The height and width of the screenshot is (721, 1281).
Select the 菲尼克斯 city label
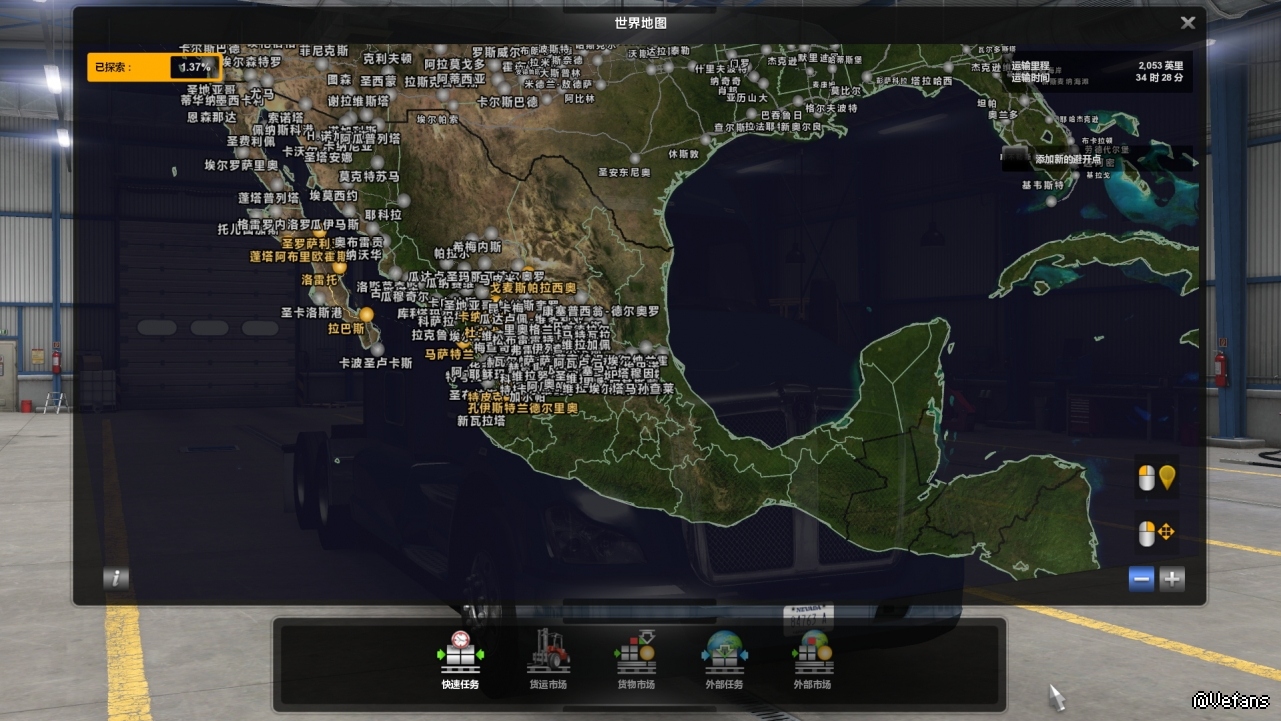pyautogui.click(x=324, y=51)
